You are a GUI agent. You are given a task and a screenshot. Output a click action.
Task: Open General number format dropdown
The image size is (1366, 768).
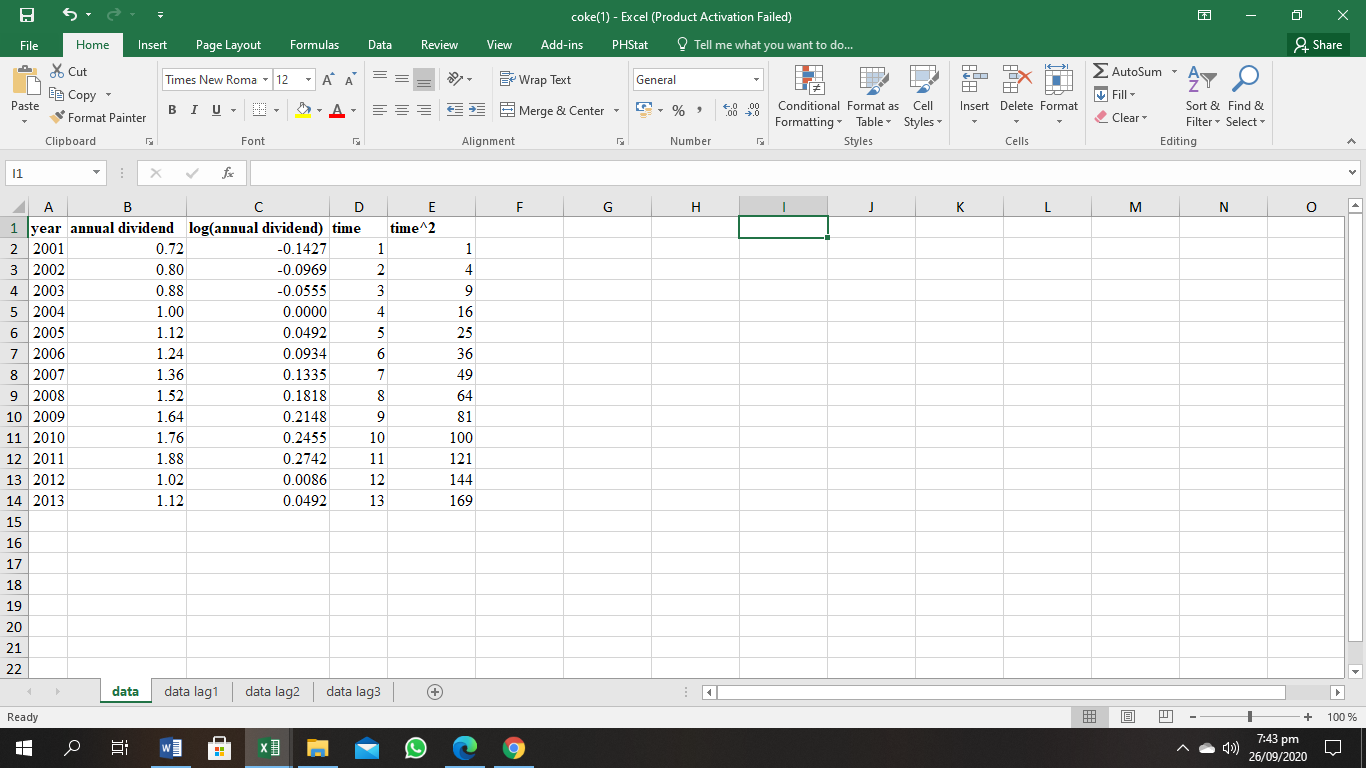[756, 80]
